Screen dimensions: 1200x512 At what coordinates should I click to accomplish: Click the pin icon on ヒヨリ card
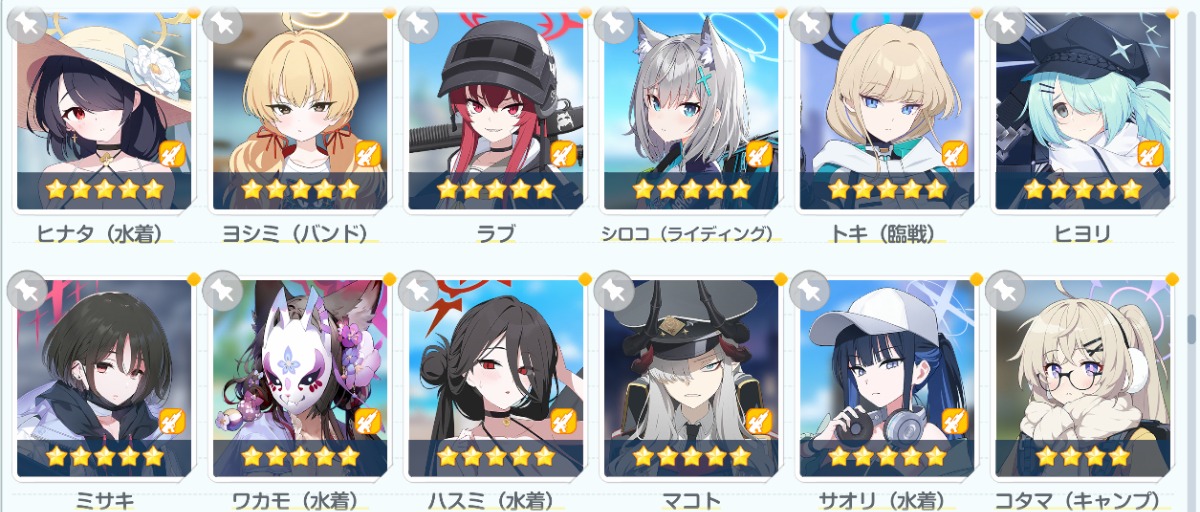point(1005,23)
